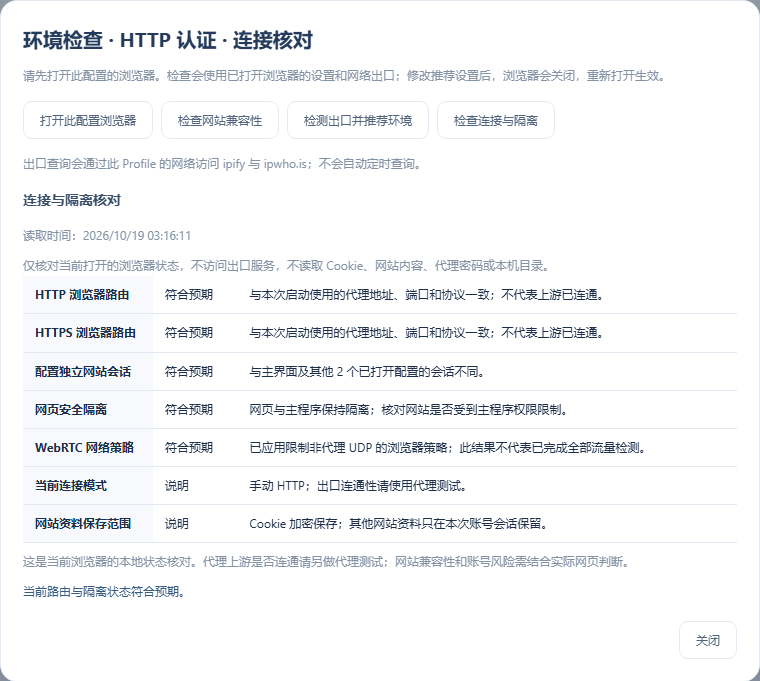Click 符合预期 status in HTTP 浏览器路由 row

[x=189, y=295]
